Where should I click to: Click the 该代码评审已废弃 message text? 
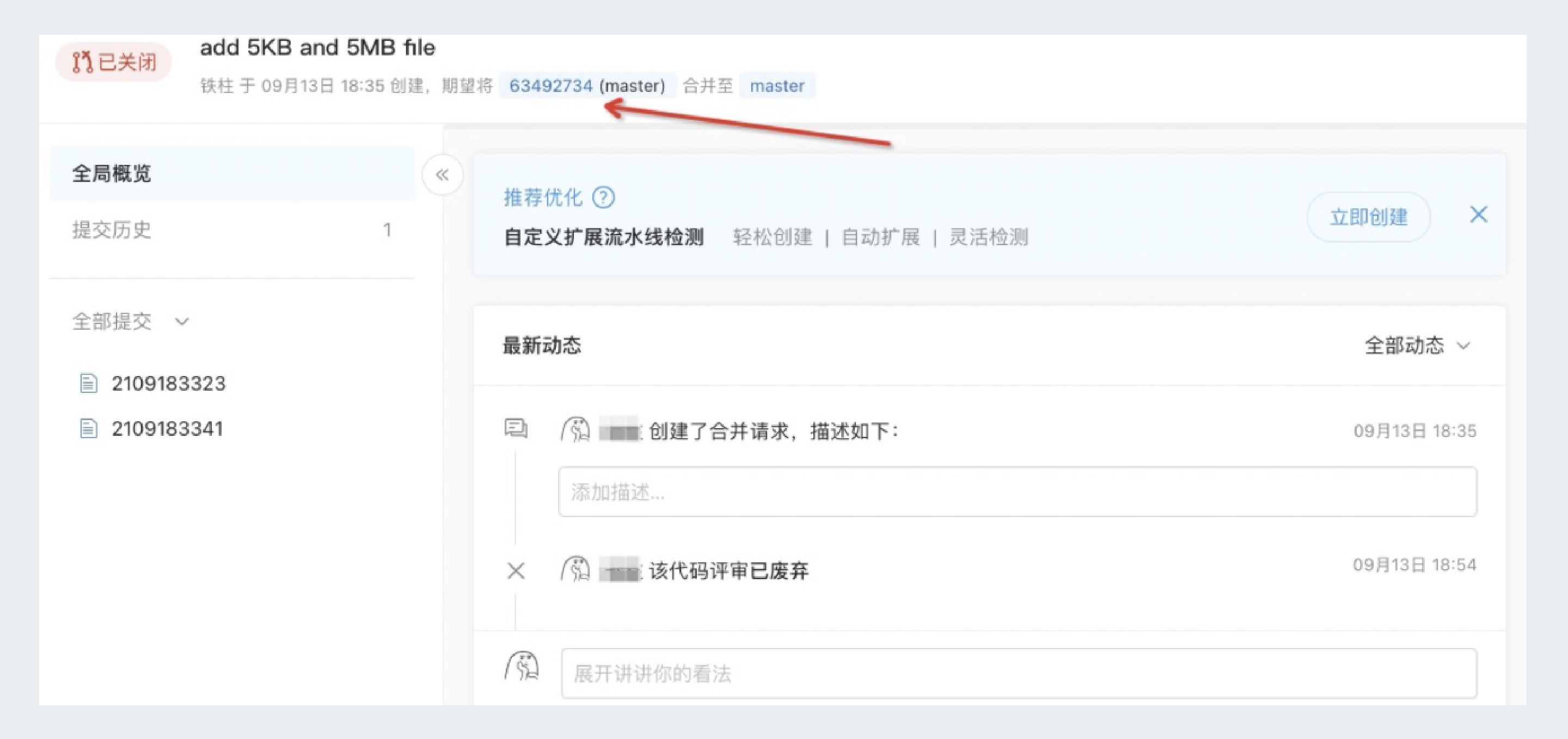point(728,570)
